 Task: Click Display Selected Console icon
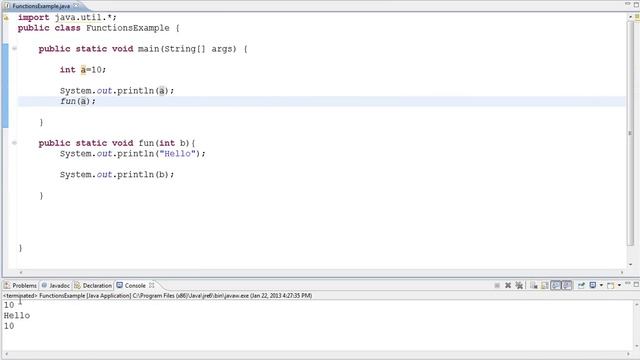[x=593, y=285]
